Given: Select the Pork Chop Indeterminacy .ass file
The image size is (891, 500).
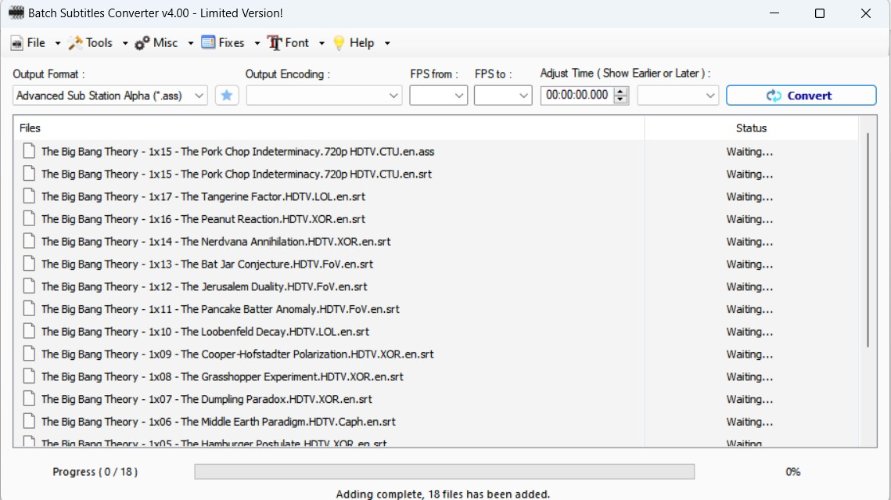Looking at the screenshot, I should (237, 152).
